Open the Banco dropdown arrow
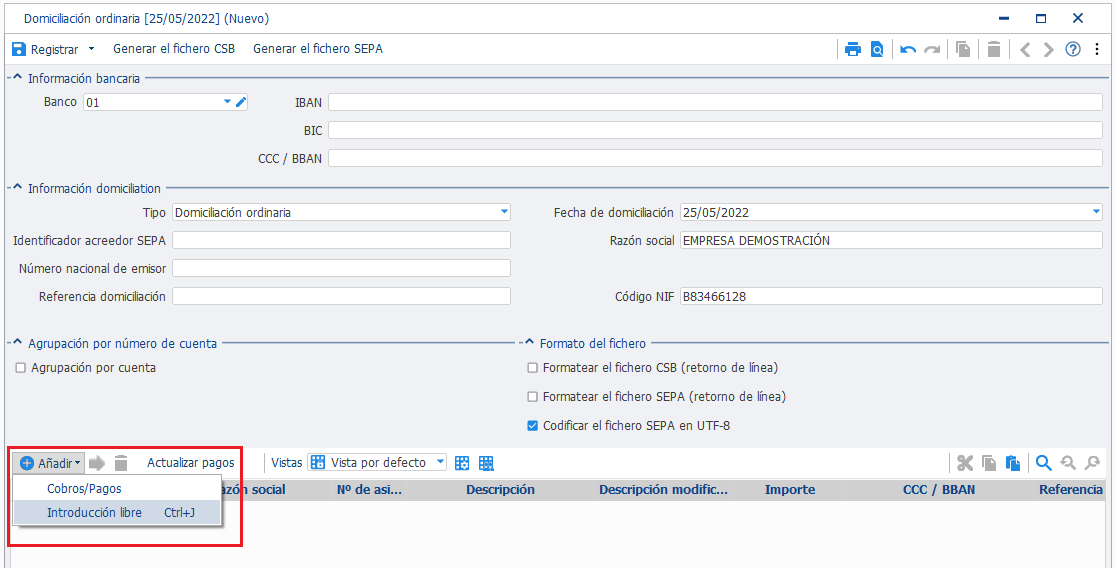Viewport: 1116px width, 568px height. pos(227,102)
